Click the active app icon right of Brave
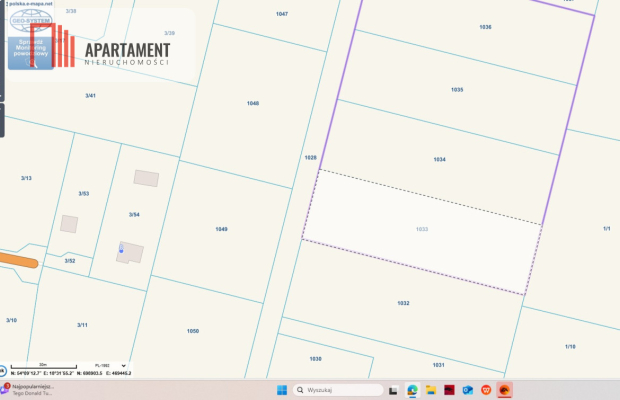This screenshot has height=400, width=620. [x=505, y=389]
